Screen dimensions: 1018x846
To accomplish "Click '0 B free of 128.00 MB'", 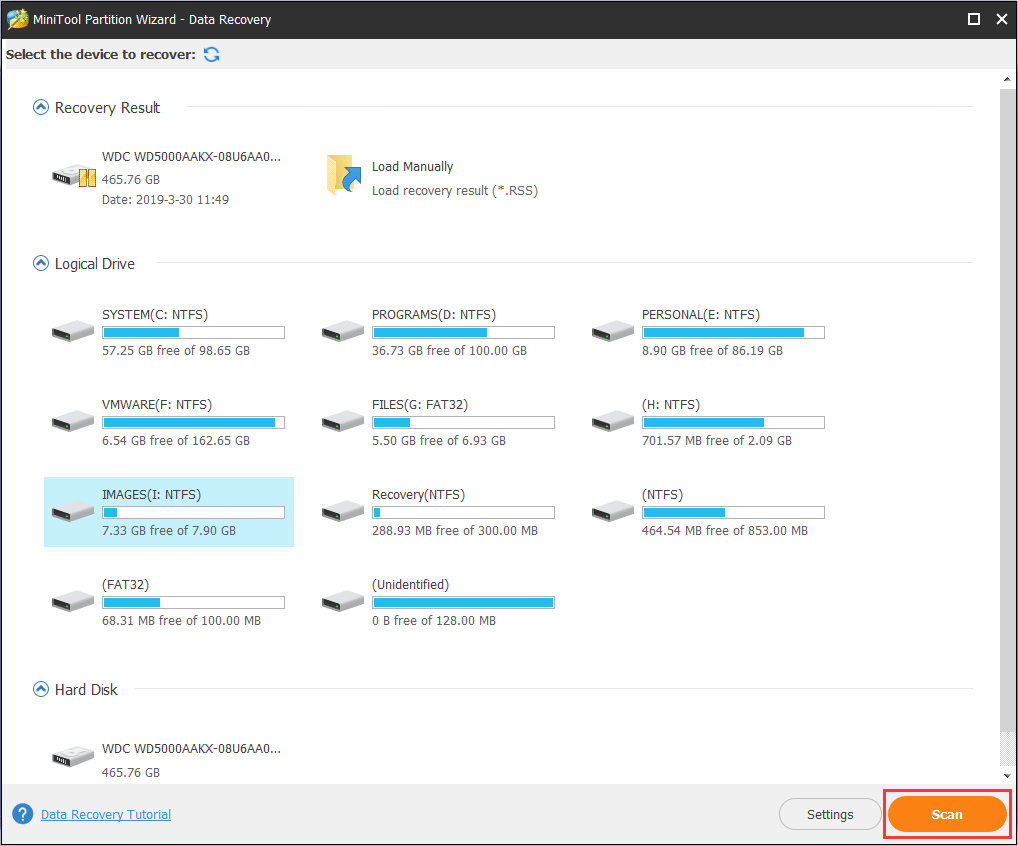I will point(434,621).
